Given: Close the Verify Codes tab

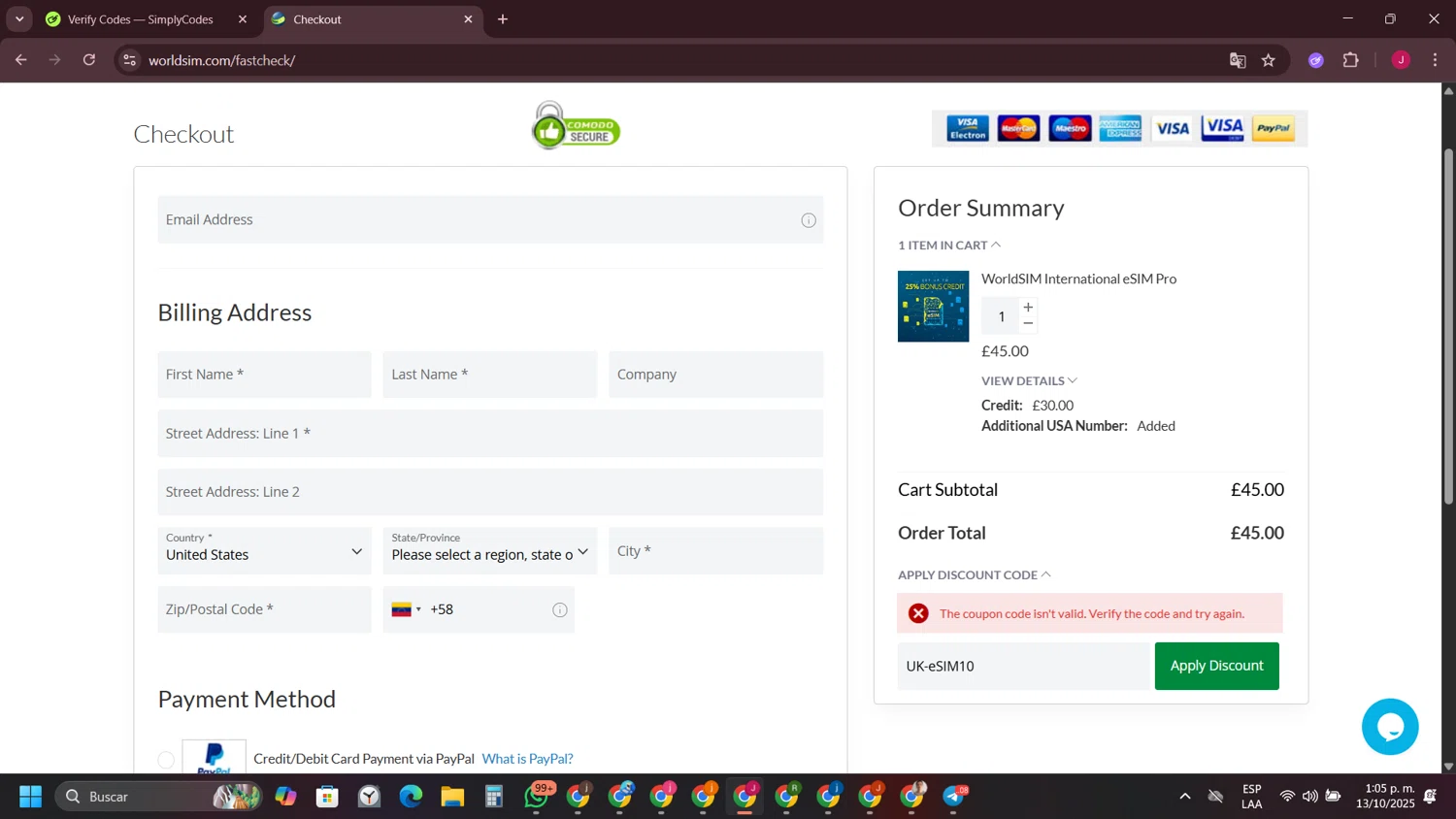Looking at the screenshot, I should click(x=243, y=19).
